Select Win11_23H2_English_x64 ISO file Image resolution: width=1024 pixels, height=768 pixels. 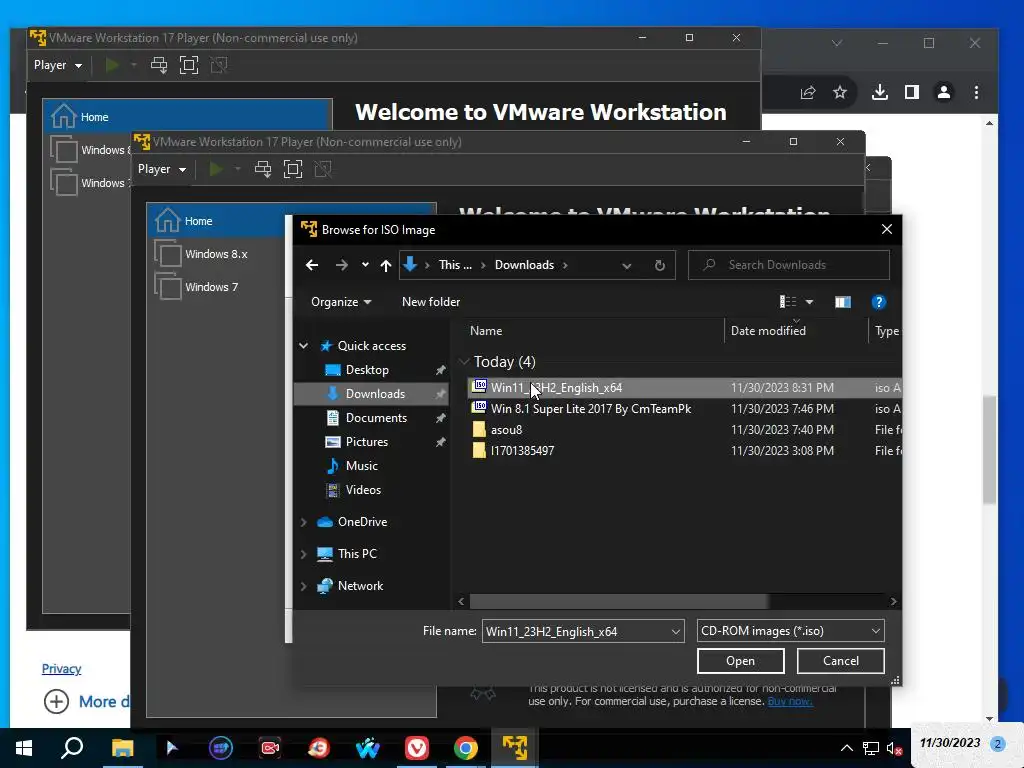[x=684, y=388]
